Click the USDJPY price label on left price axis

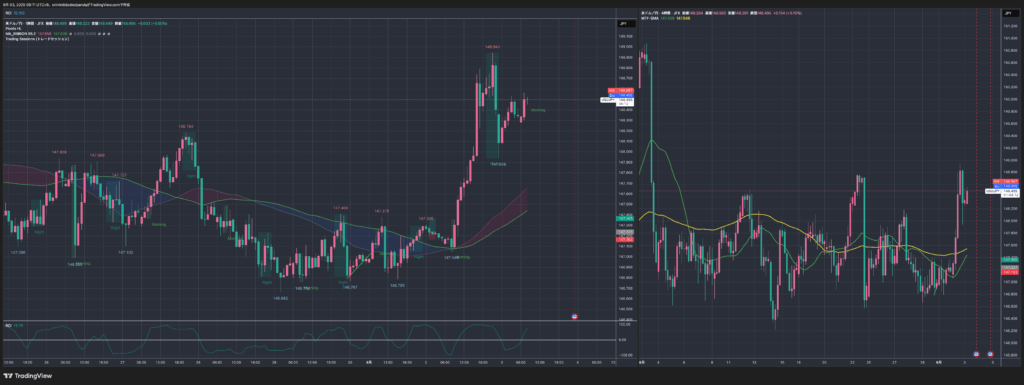click(616, 100)
